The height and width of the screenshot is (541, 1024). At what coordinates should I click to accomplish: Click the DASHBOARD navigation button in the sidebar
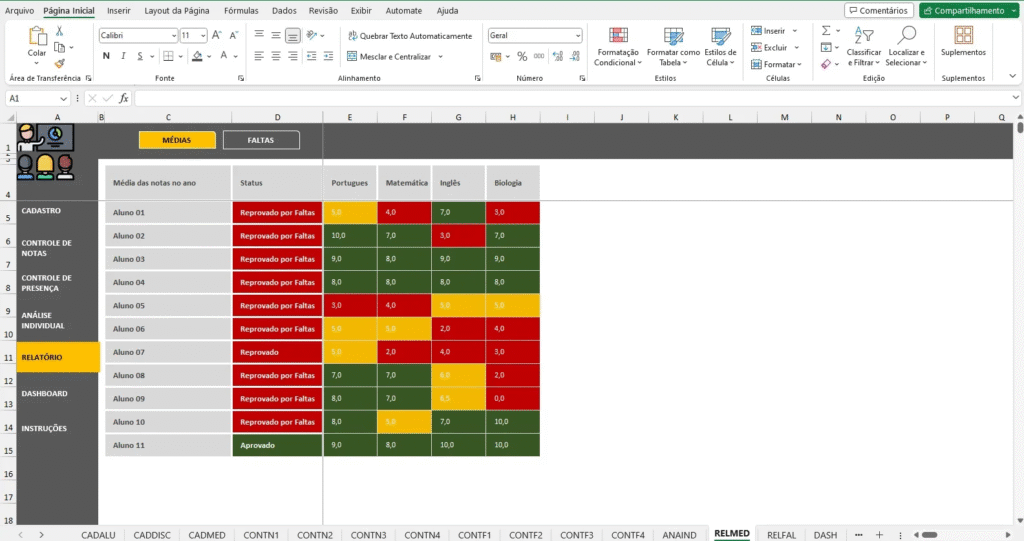(x=45, y=393)
